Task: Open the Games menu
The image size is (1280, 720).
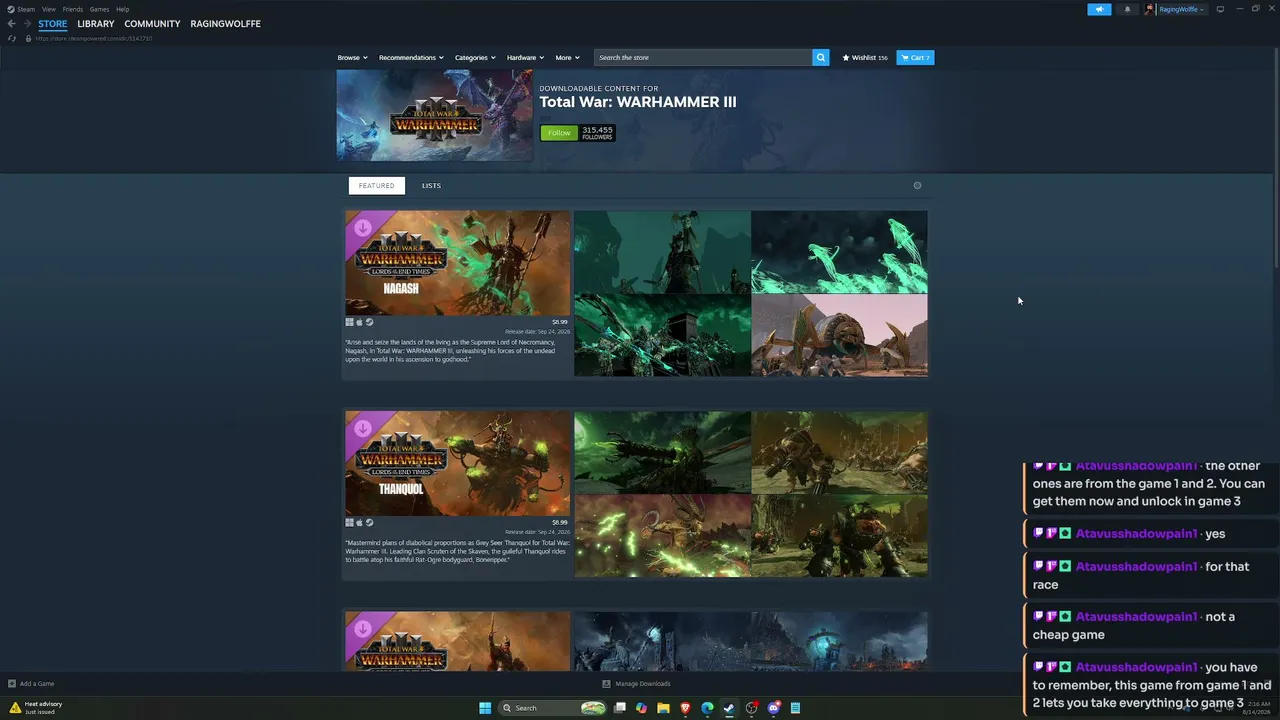Action: [100, 9]
